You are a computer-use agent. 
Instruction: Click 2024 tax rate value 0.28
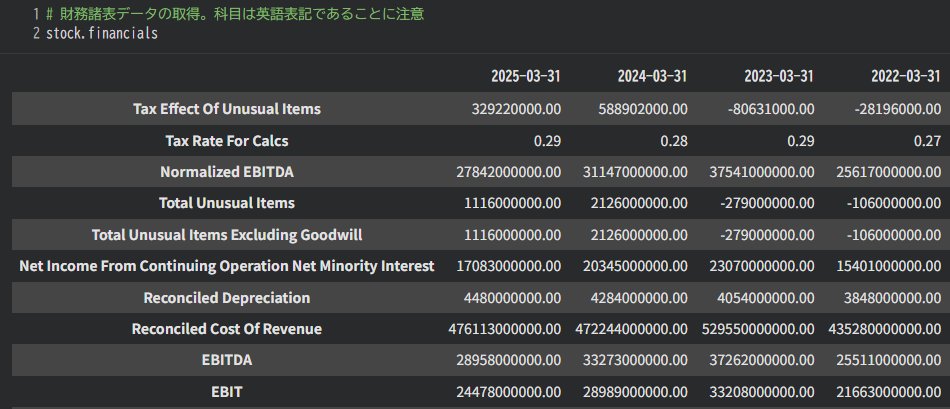(674, 141)
